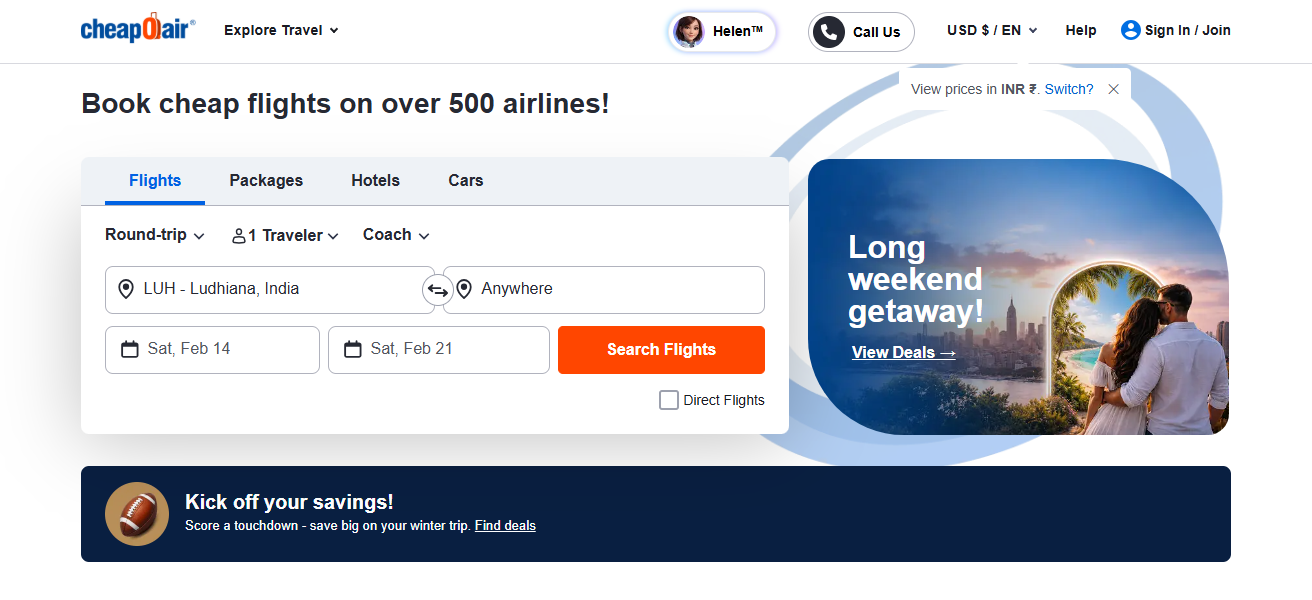Follow the View Deals link
This screenshot has width=1312, height=600.
tap(903, 352)
